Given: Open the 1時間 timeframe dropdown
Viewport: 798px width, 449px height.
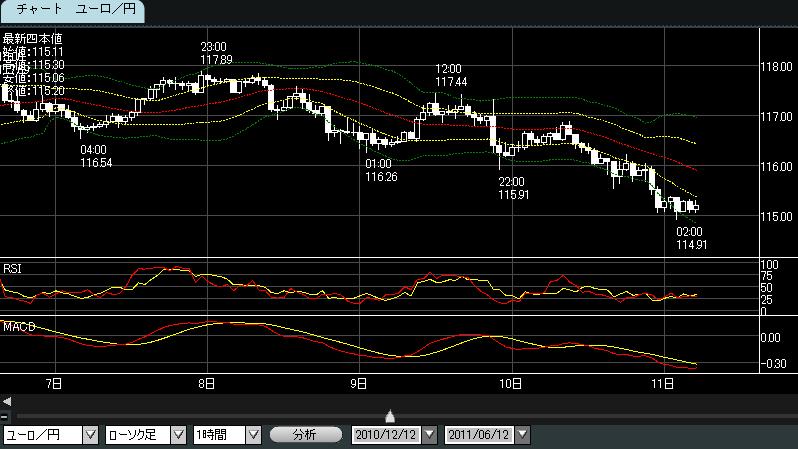Looking at the screenshot, I should click(x=253, y=435).
